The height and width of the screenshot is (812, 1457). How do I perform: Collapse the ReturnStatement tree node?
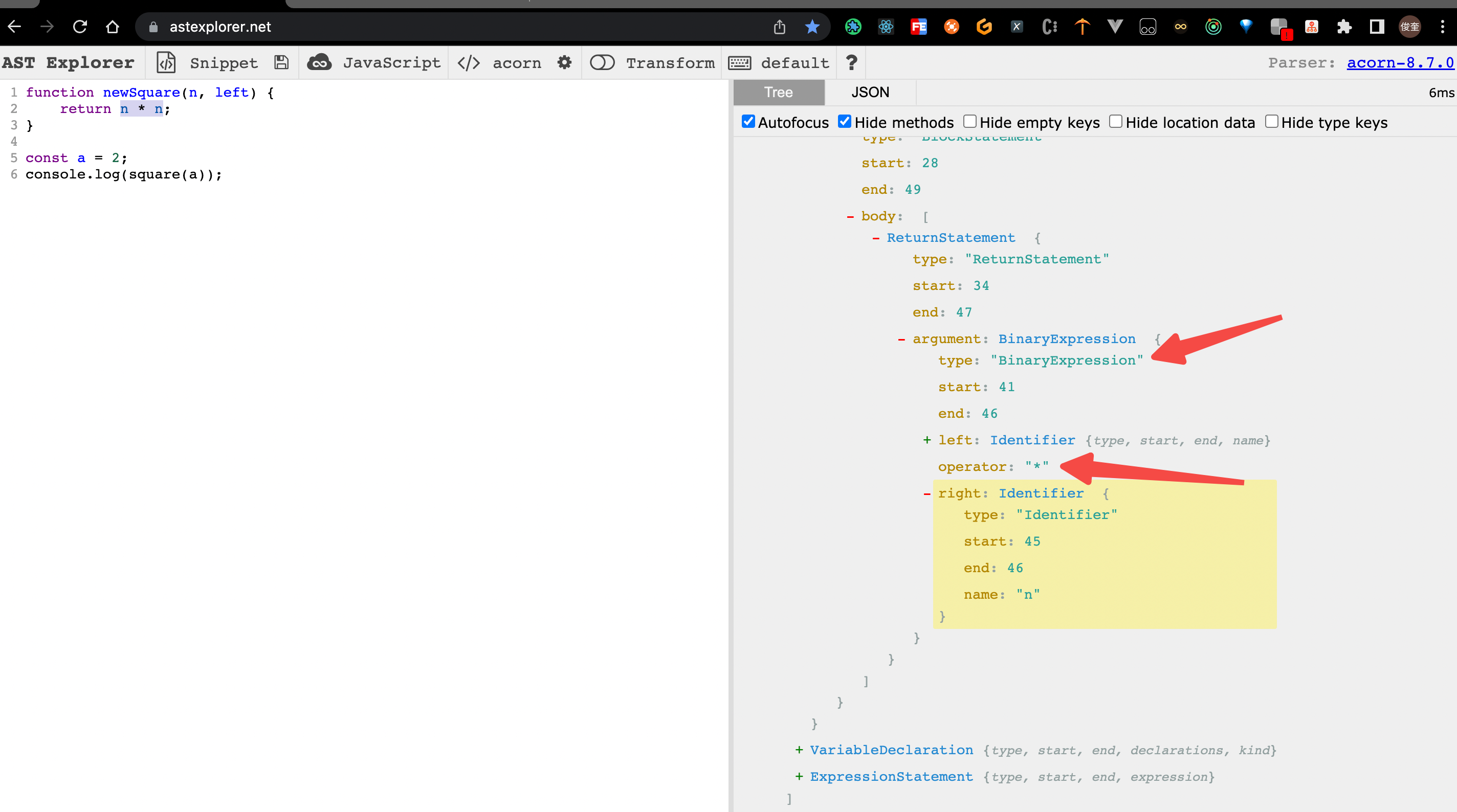[x=876, y=238]
